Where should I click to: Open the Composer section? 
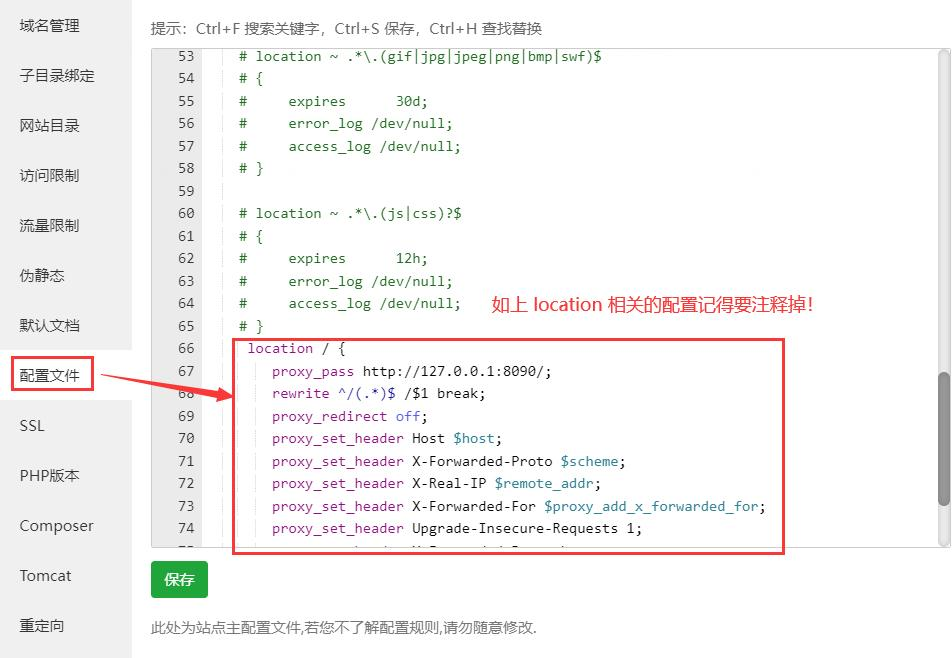coord(56,526)
